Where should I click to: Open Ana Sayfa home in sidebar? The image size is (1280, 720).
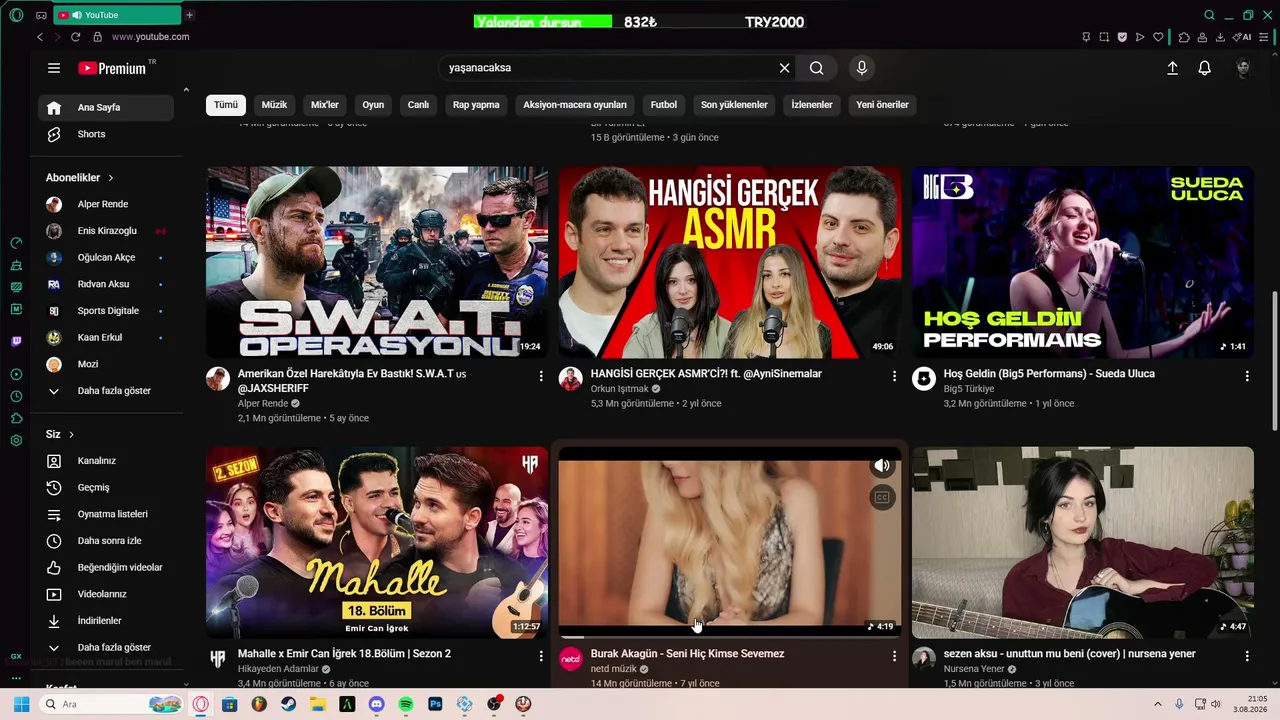[106, 107]
